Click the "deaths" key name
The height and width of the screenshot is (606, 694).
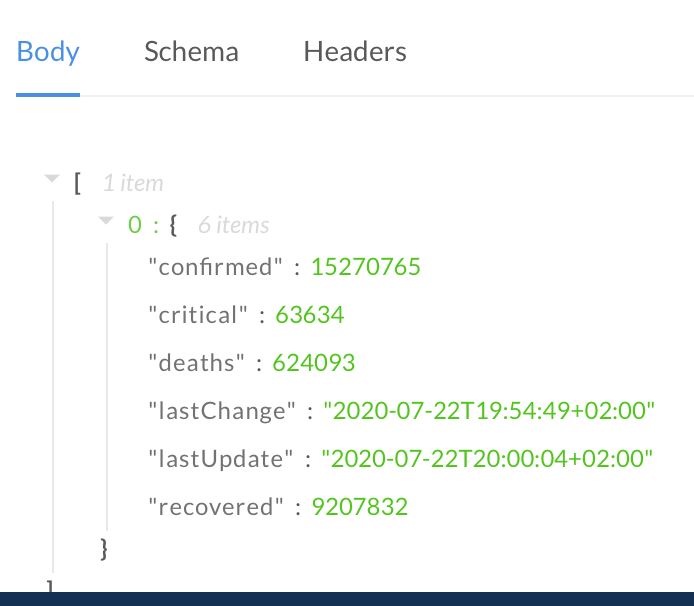click(196, 363)
